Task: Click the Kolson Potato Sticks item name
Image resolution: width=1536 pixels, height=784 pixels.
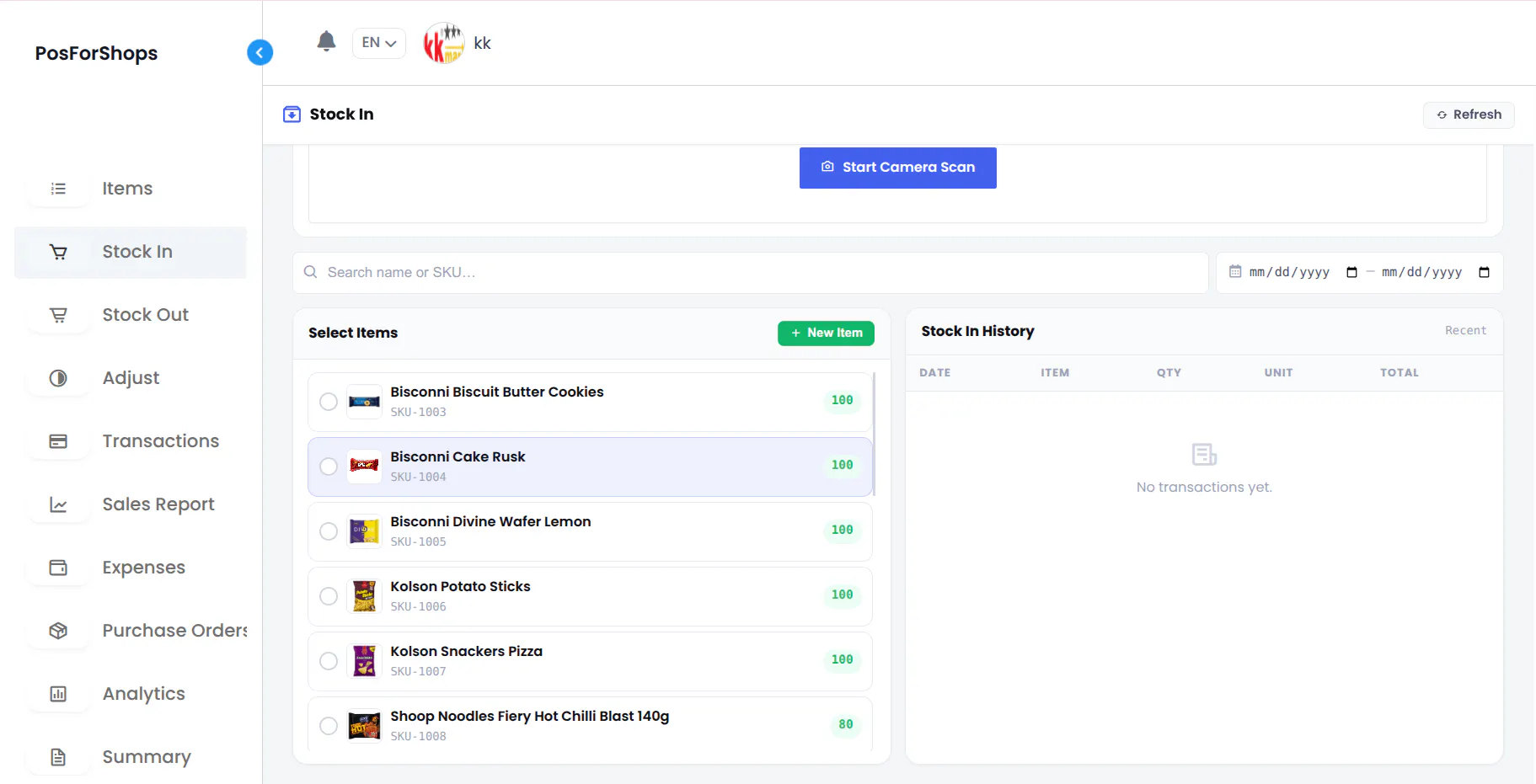Action: 460,587
